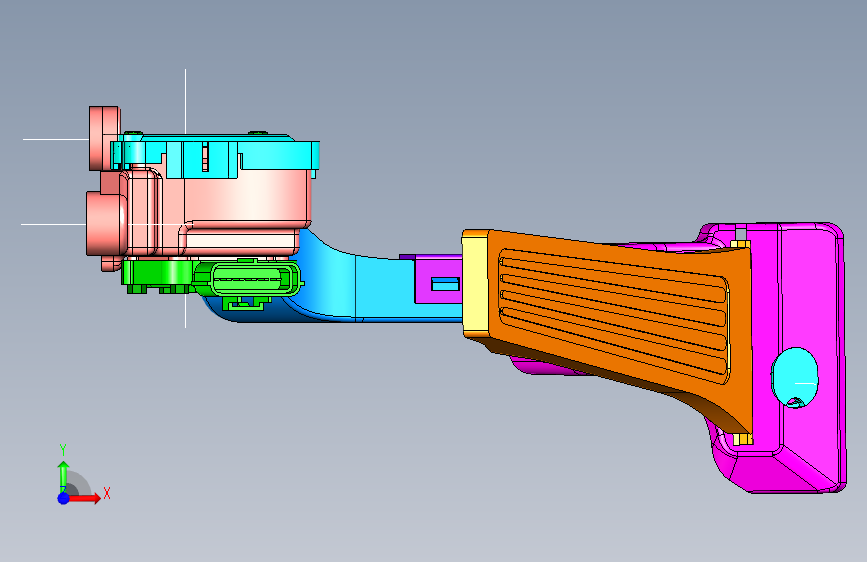Image resolution: width=867 pixels, height=562 pixels.
Task: Select the upper yellow pin on the magenta base
Action: (x=740, y=244)
